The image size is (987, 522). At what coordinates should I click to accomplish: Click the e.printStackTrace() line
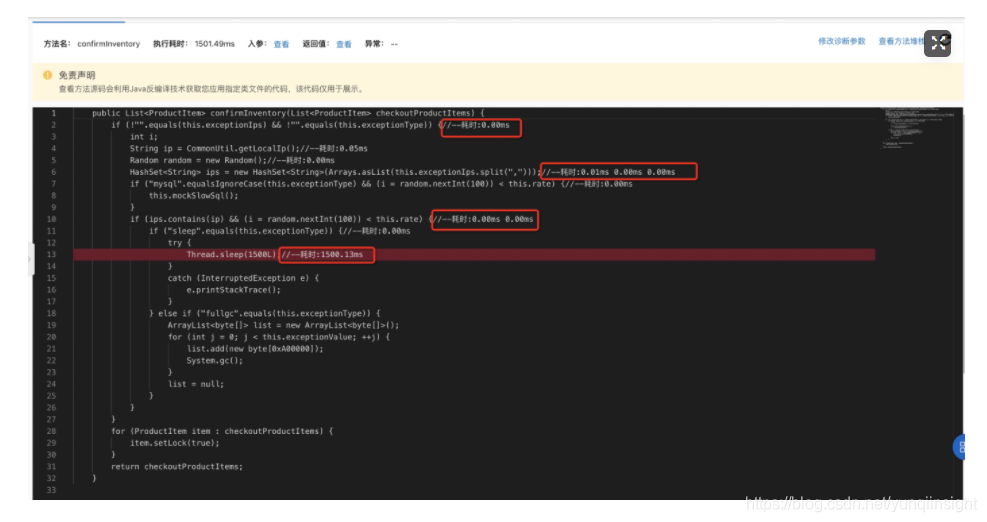pos(234,290)
